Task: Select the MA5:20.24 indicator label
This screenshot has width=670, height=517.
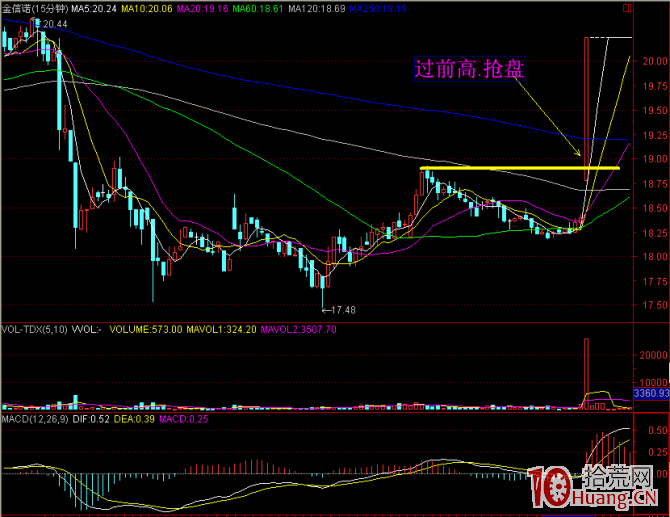Action: click(x=94, y=9)
